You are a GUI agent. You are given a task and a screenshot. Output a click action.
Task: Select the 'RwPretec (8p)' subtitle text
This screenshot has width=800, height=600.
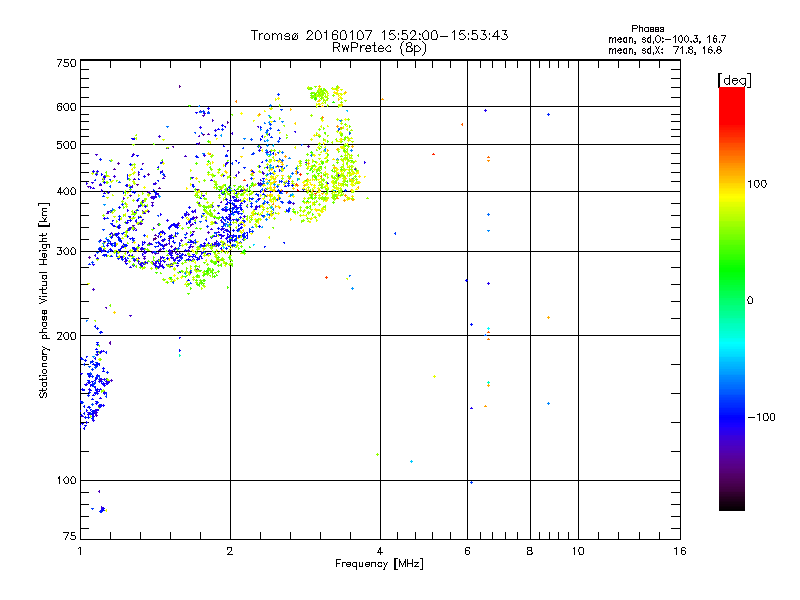click(379, 48)
